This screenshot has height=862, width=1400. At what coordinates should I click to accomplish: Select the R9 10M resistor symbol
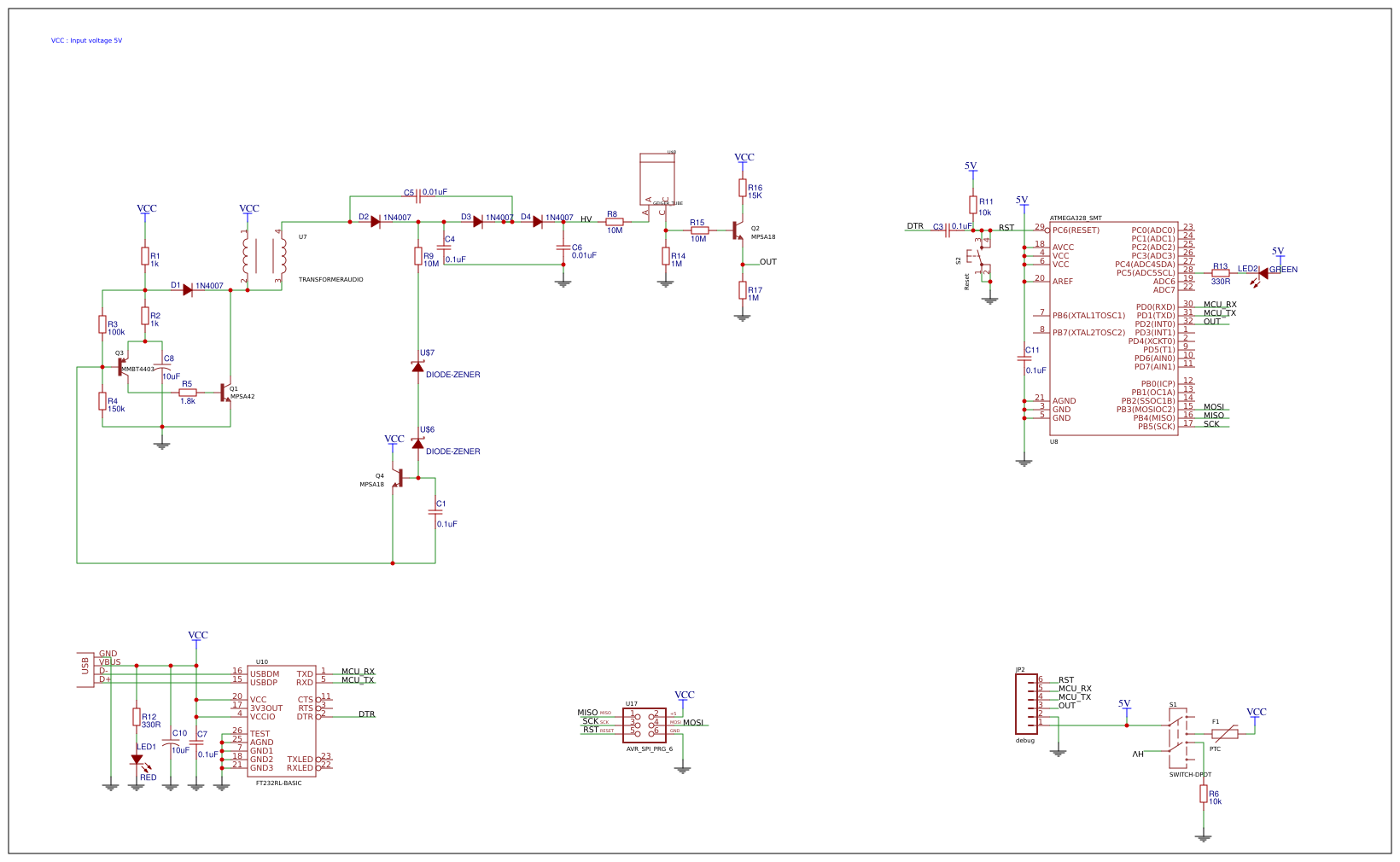[x=418, y=256]
